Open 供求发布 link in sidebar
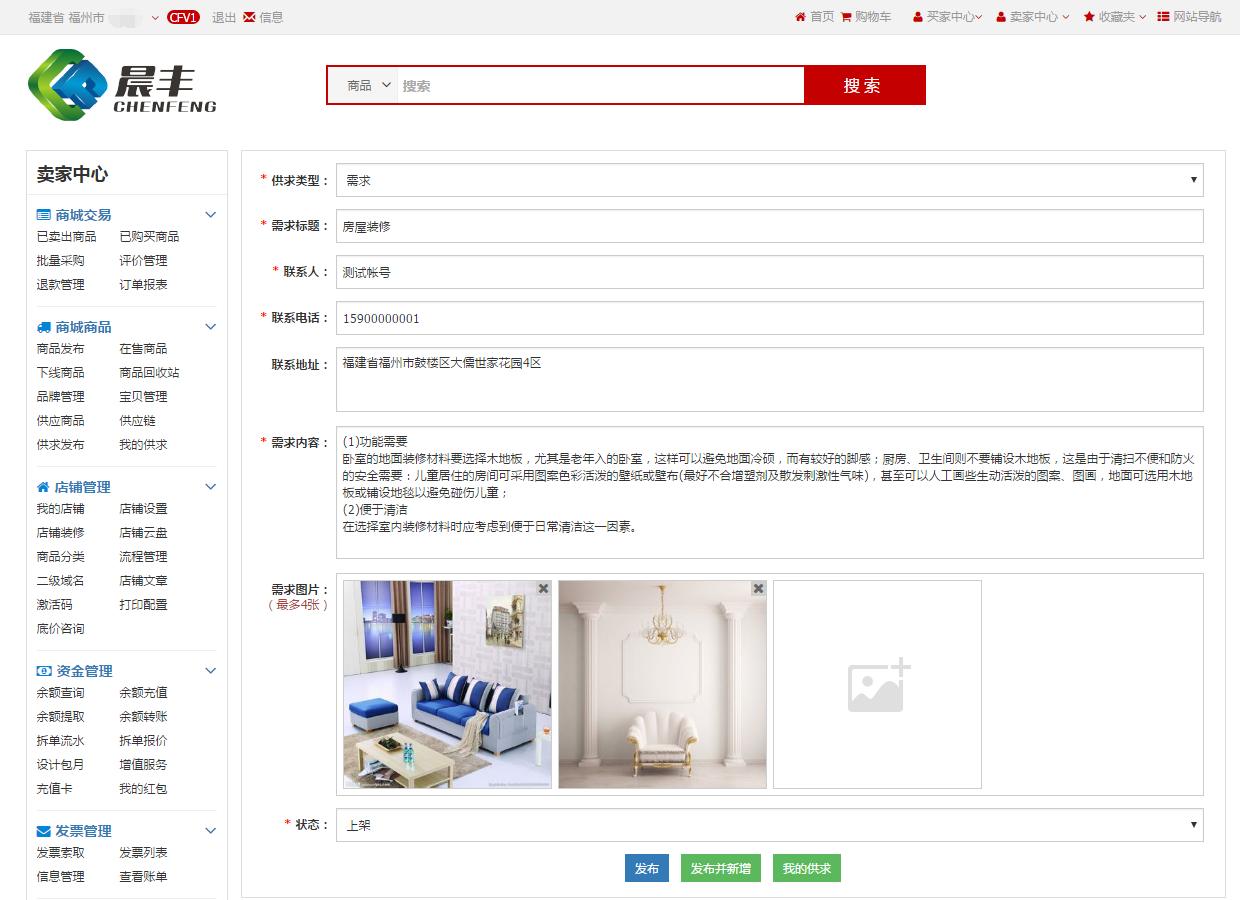The width and height of the screenshot is (1240, 900). (x=61, y=445)
